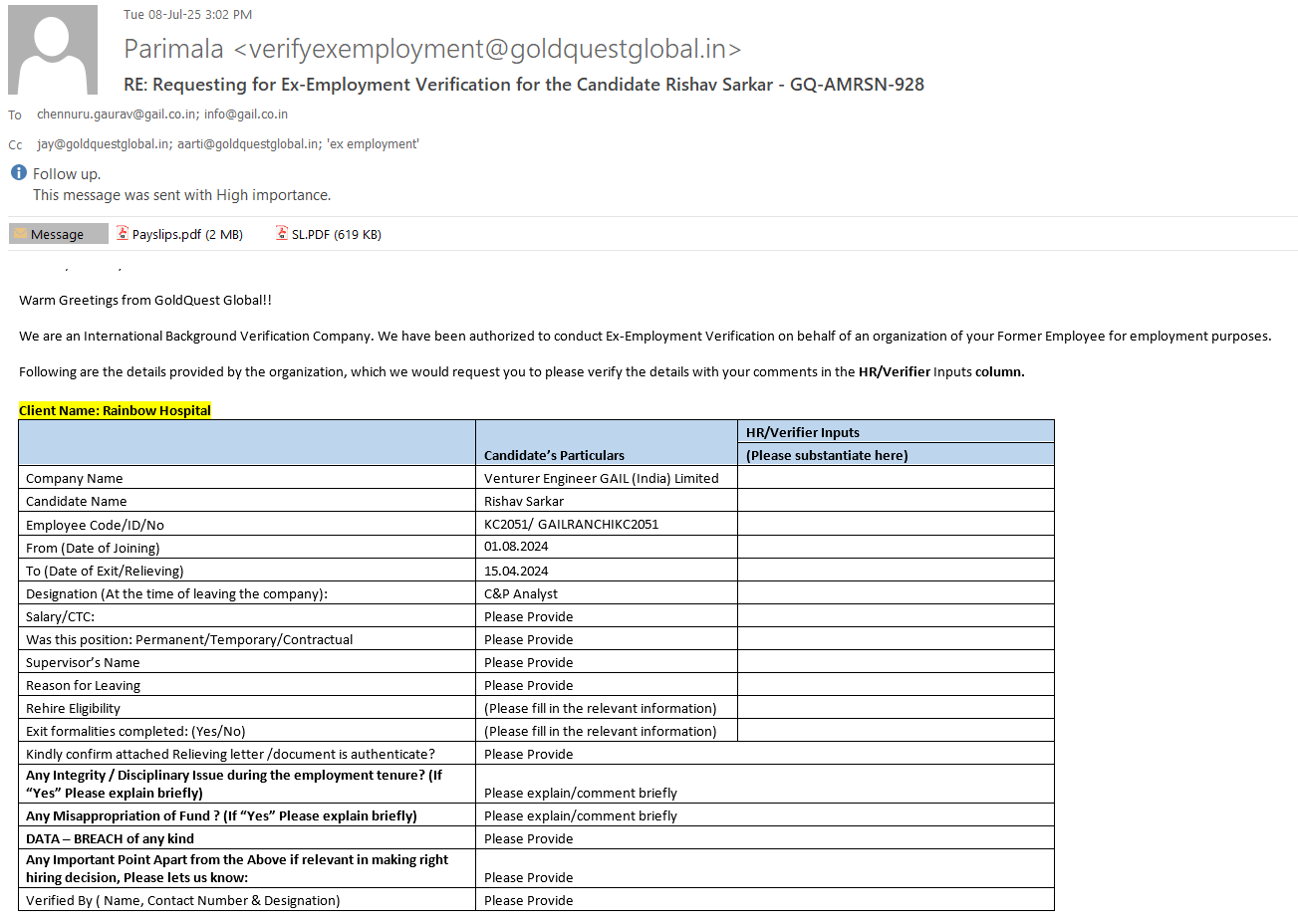Image resolution: width=1298 pixels, height=924 pixels.
Task: Click the PDF icon beside Payslips.pdf
Action: [123, 234]
